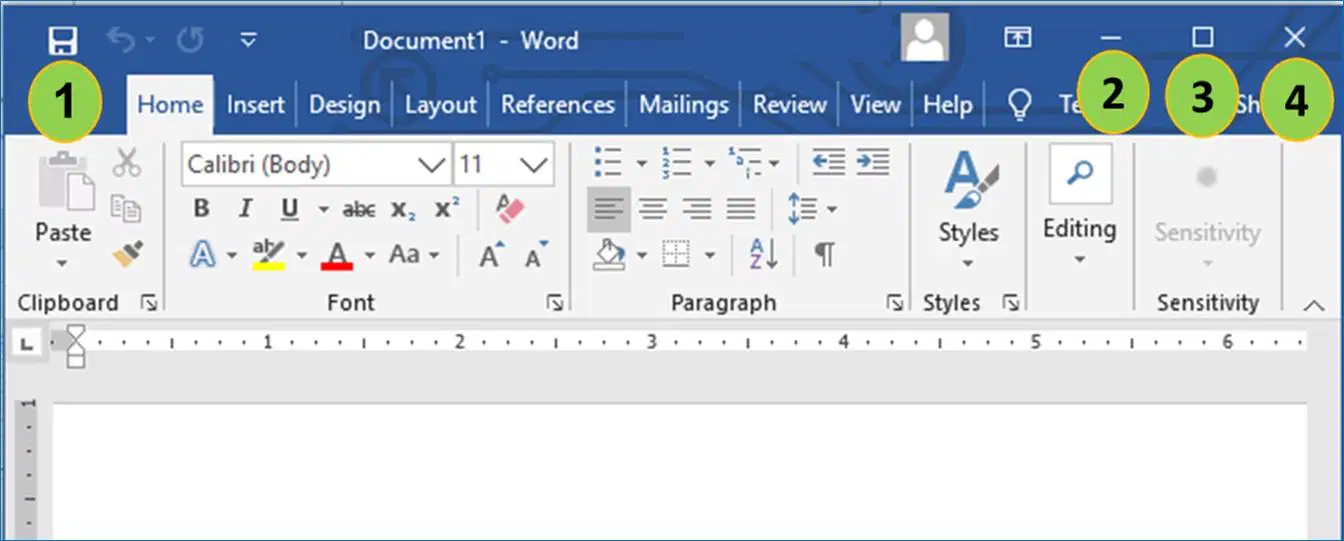Screen dimensions: 1344x541
Task: Toggle Bold formatting
Action: point(202,209)
